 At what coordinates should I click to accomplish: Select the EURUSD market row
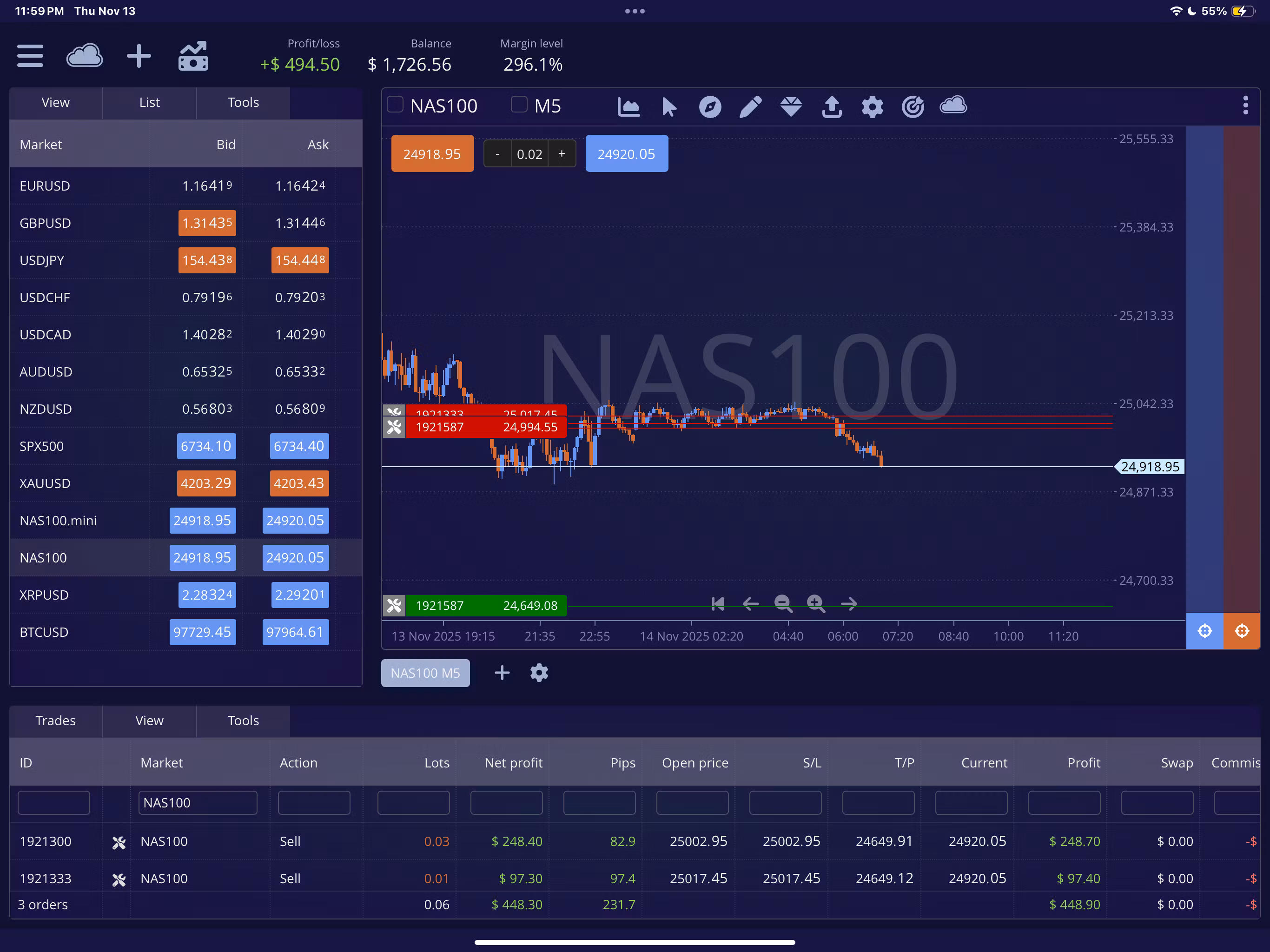(186, 186)
